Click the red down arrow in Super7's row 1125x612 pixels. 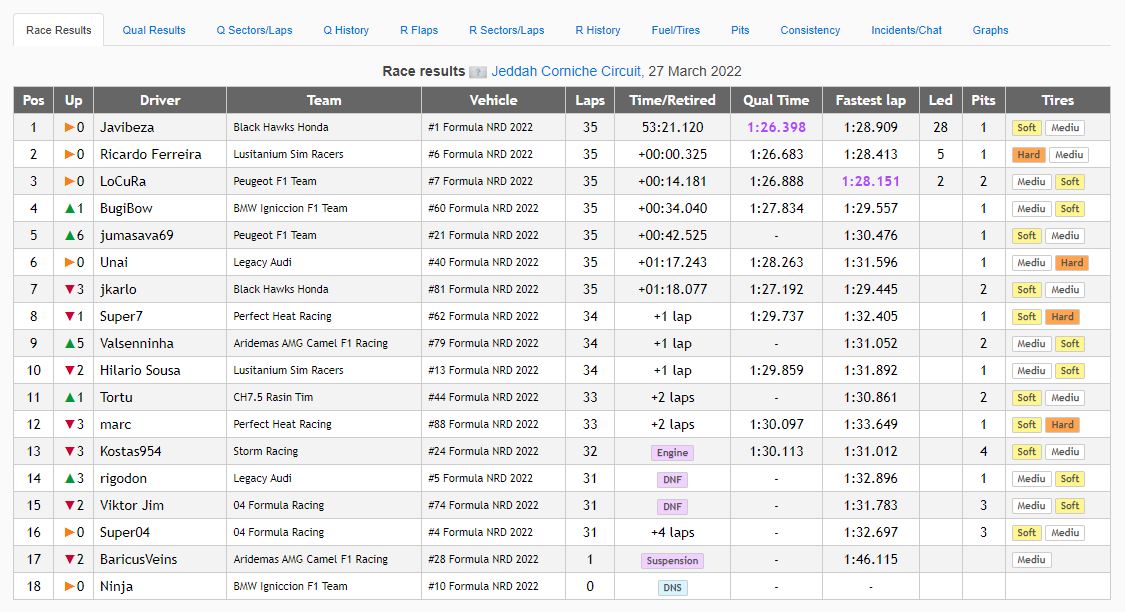(70, 316)
